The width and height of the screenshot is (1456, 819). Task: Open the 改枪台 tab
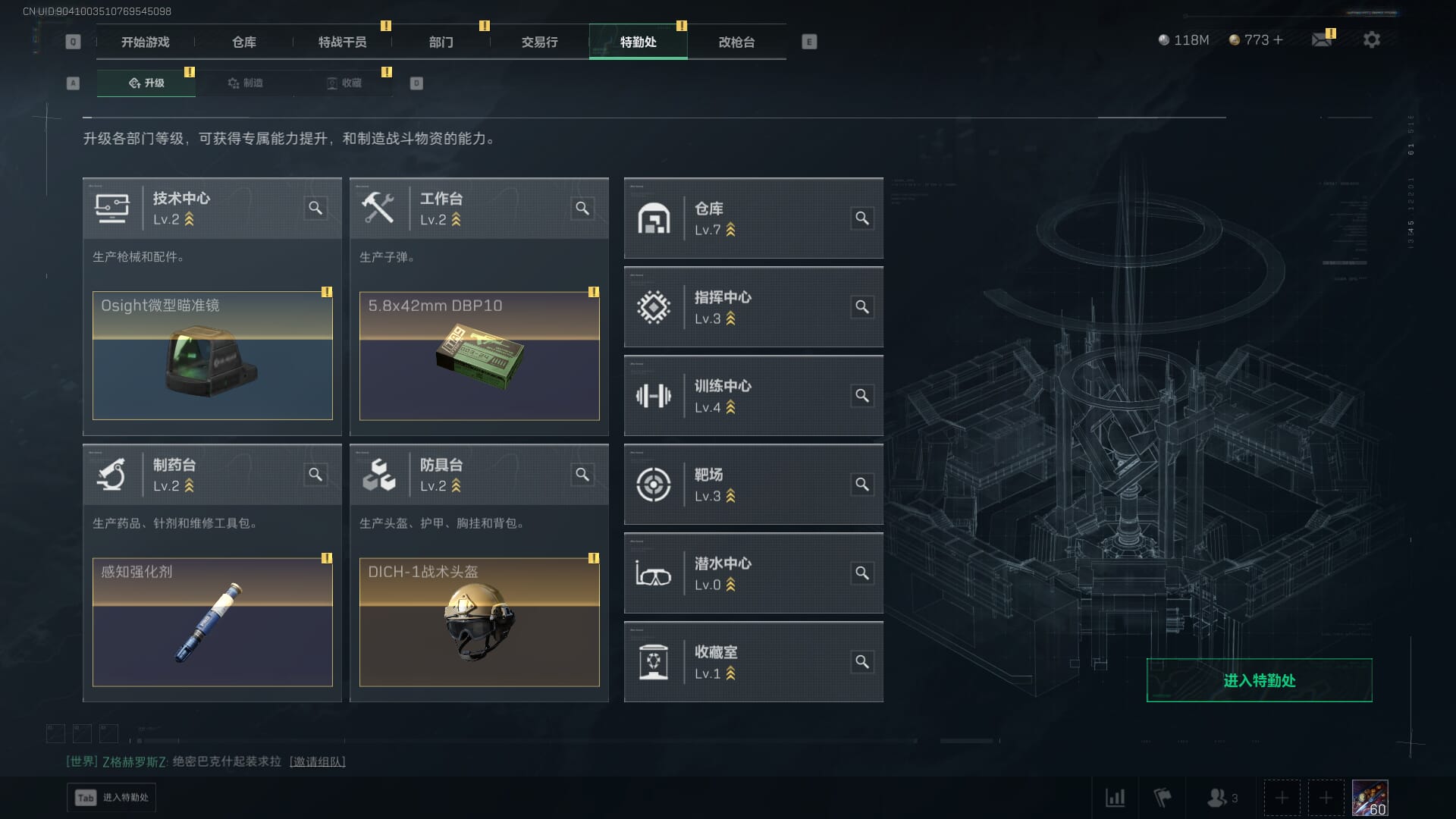[736, 42]
